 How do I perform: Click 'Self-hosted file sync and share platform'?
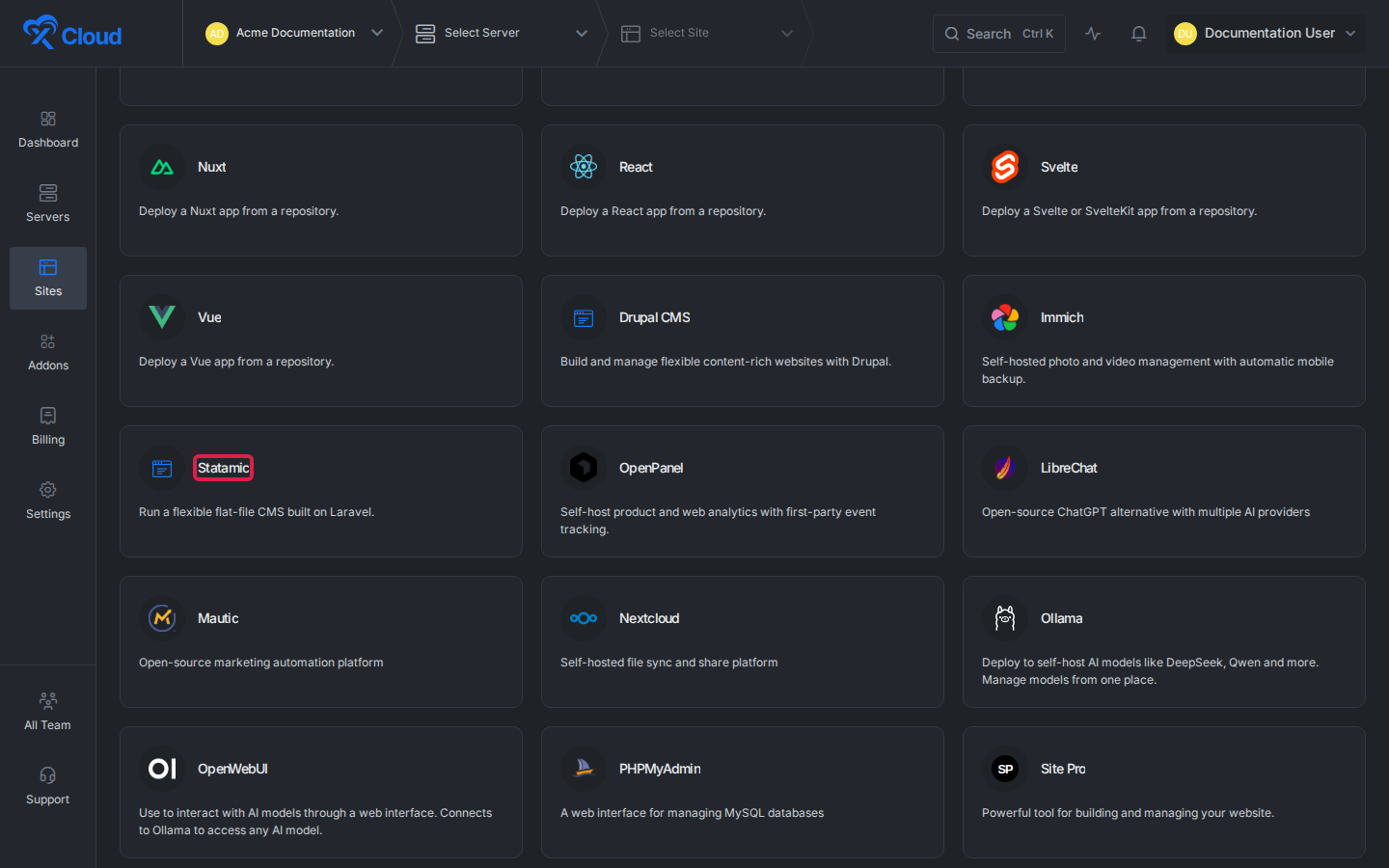669,663
